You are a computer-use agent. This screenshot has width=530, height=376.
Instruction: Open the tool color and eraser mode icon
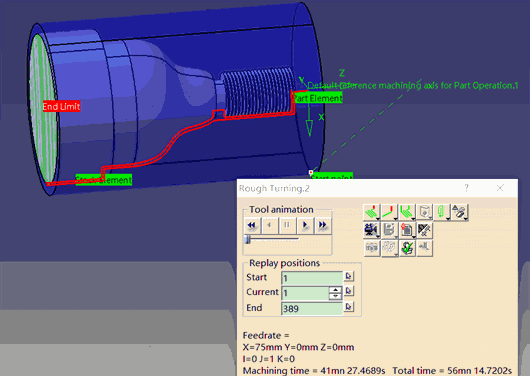pyautogui.click(x=459, y=212)
